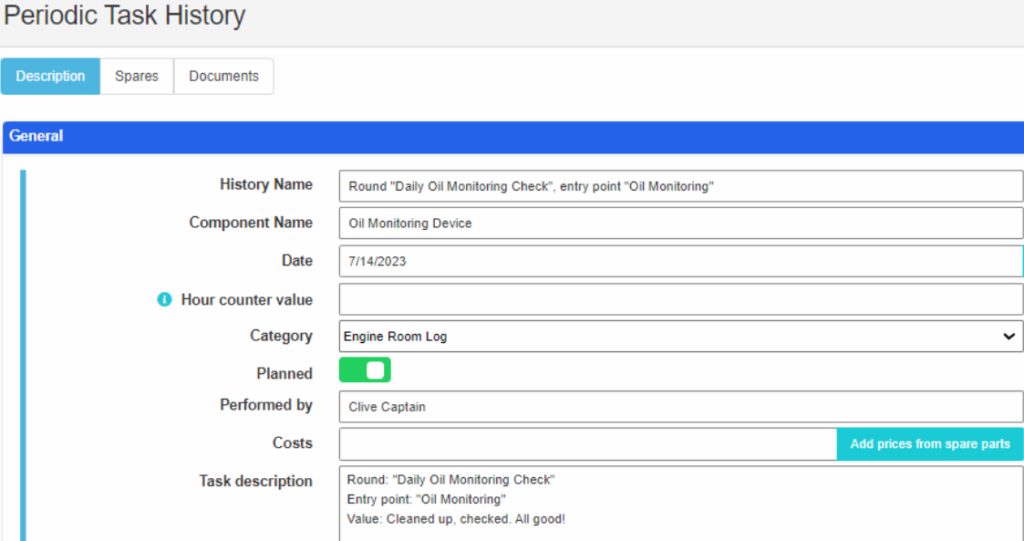Click the Date label

click(x=297, y=261)
